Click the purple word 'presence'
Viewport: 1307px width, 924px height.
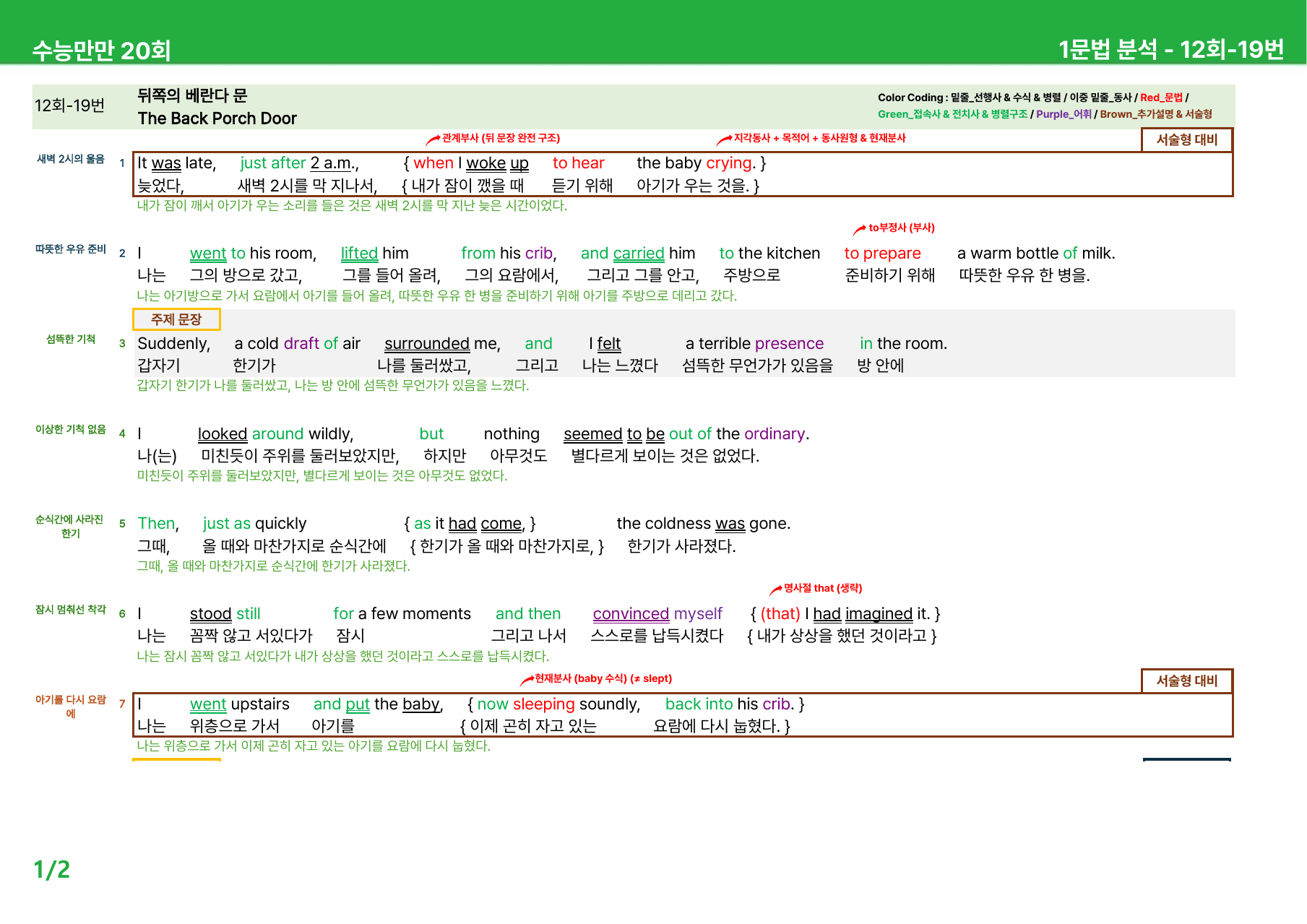click(x=790, y=344)
